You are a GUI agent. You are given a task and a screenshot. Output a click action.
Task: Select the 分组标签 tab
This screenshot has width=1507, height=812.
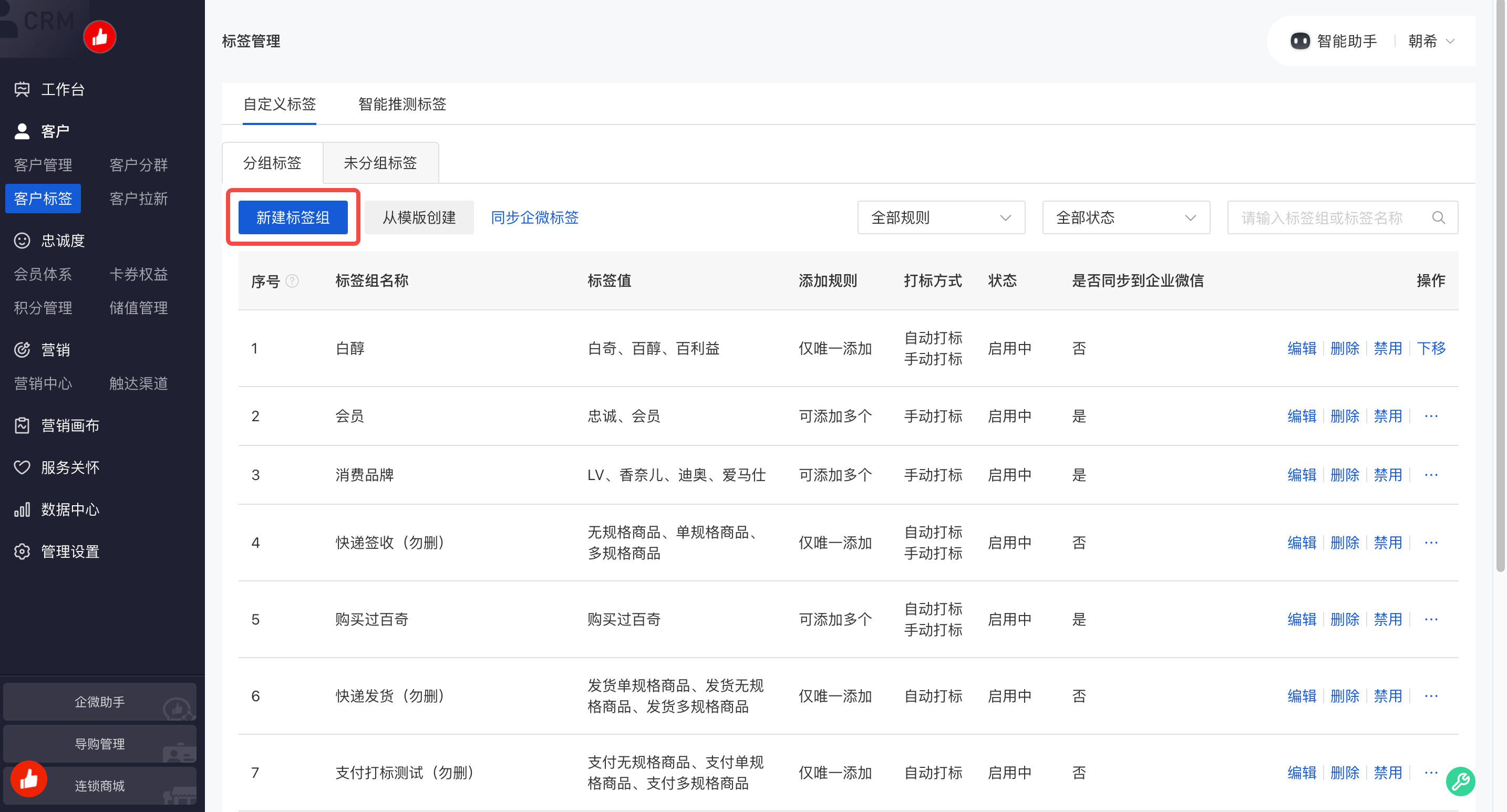click(x=272, y=162)
